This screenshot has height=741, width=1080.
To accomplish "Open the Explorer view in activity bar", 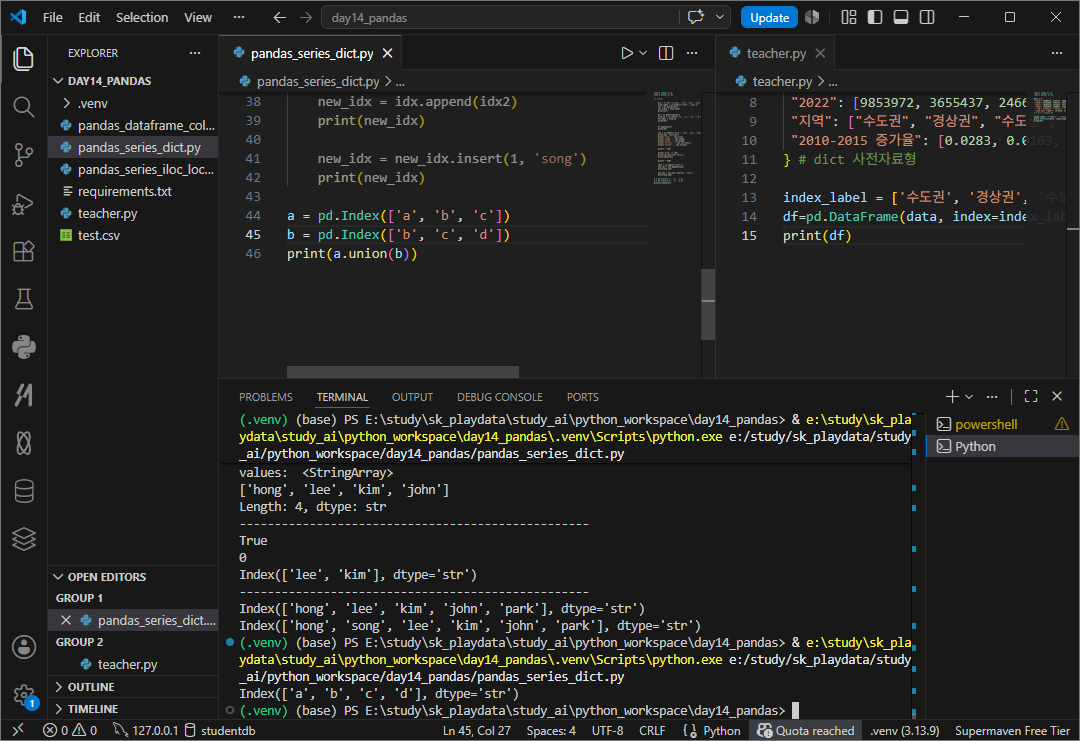I will click(x=23, y=59).
